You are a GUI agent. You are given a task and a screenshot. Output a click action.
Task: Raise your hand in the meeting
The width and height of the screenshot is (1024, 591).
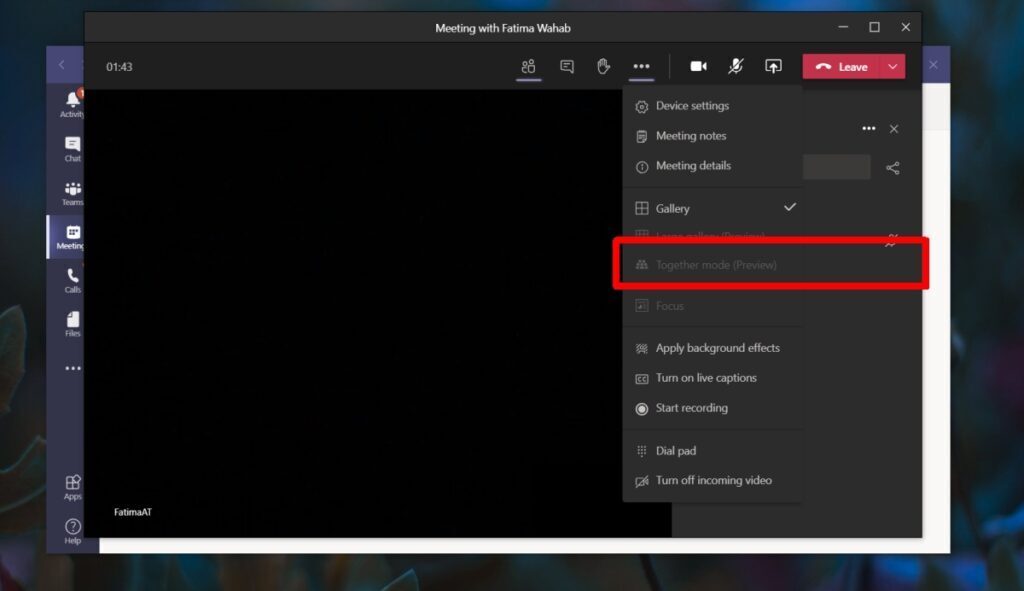[x=602, y=66]
